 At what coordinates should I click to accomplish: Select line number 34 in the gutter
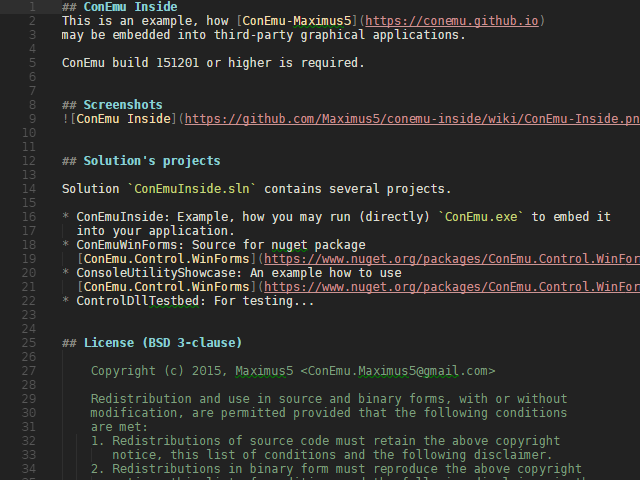pyautogui.click(x=29, y=469)
